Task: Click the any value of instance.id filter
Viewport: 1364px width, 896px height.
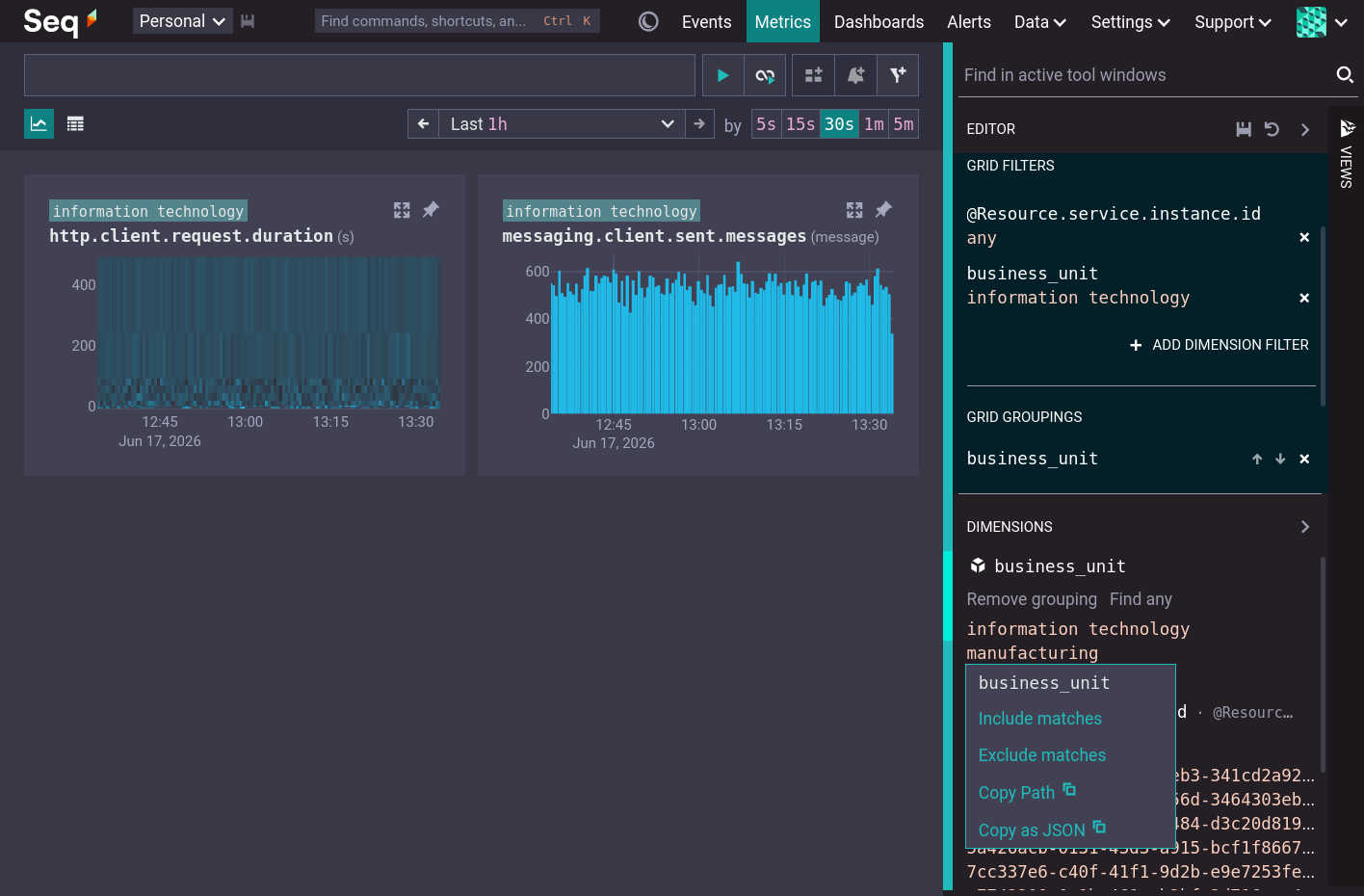Action: pyautogui.click(x=982, y=238)
